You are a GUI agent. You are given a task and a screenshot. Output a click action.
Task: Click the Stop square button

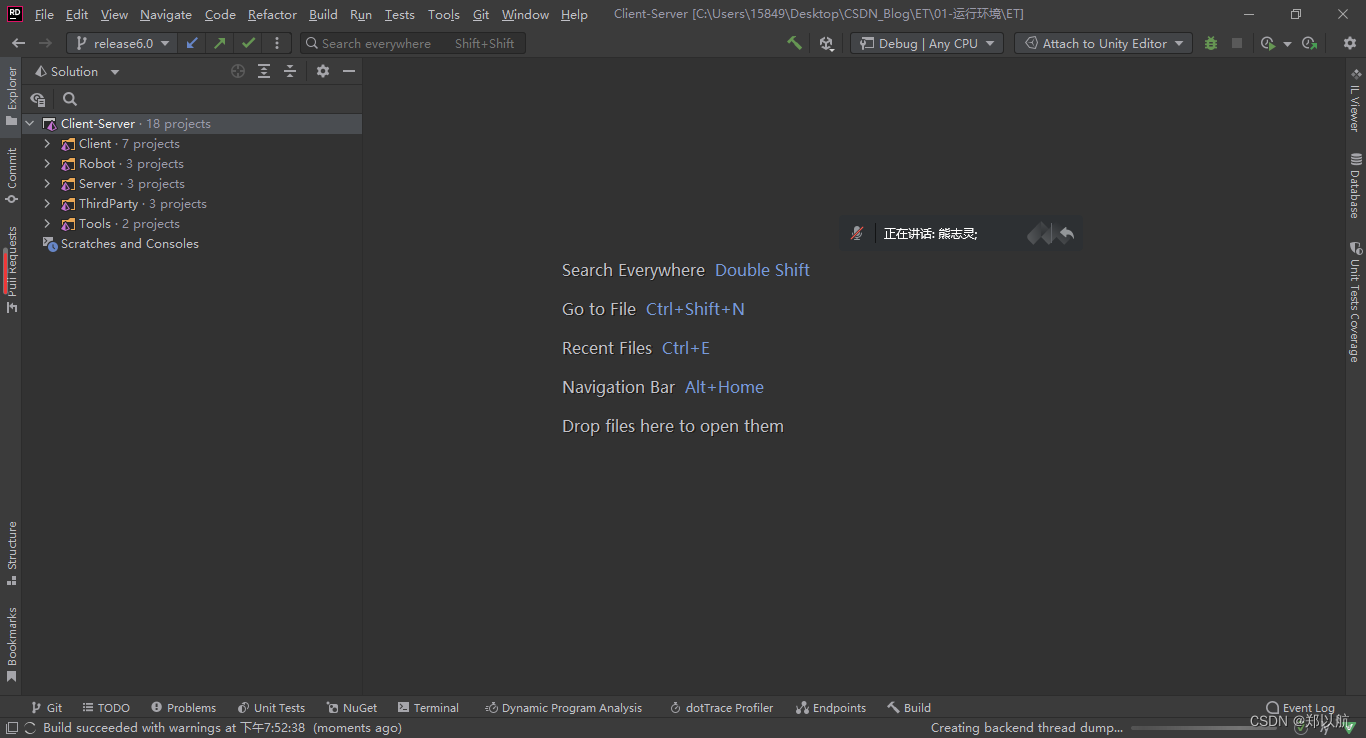pyautogui.click(x=1237, y=43)
